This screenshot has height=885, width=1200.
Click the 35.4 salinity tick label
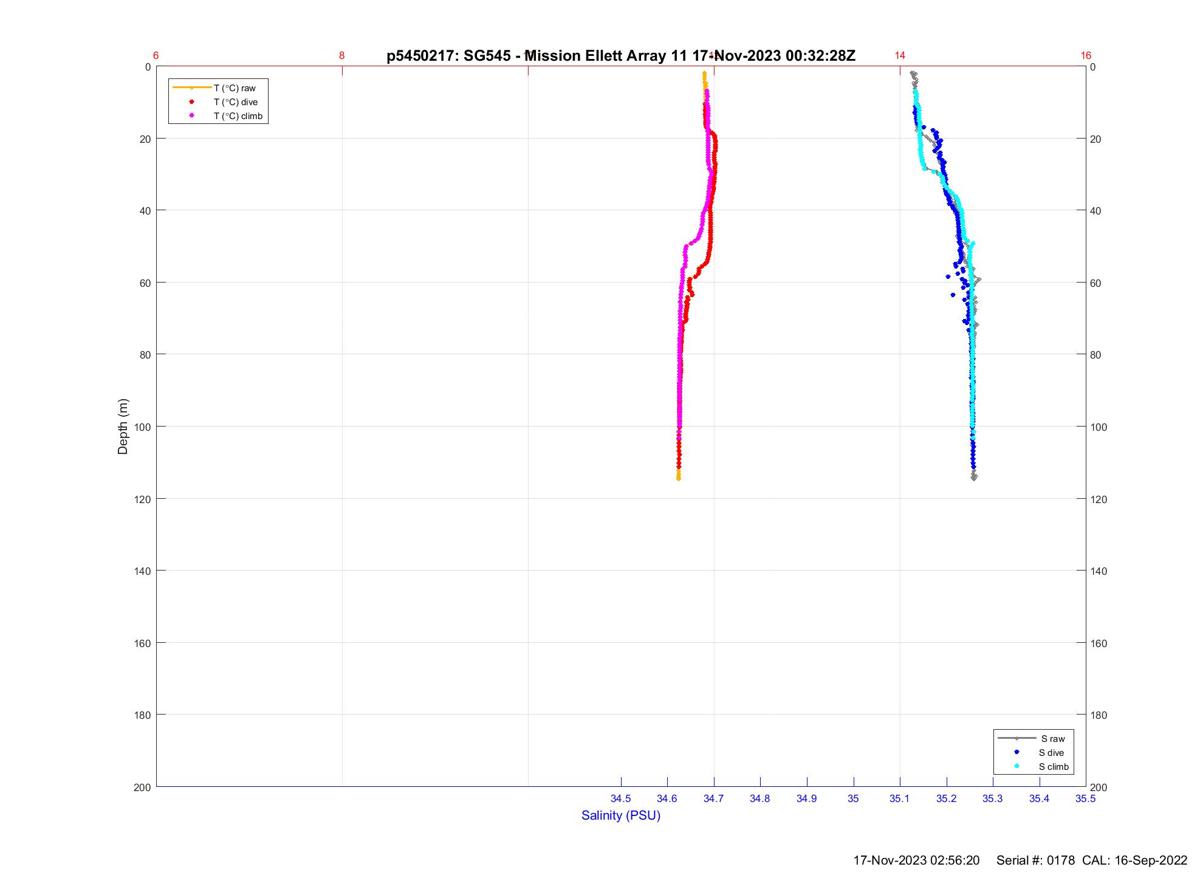1039,799
